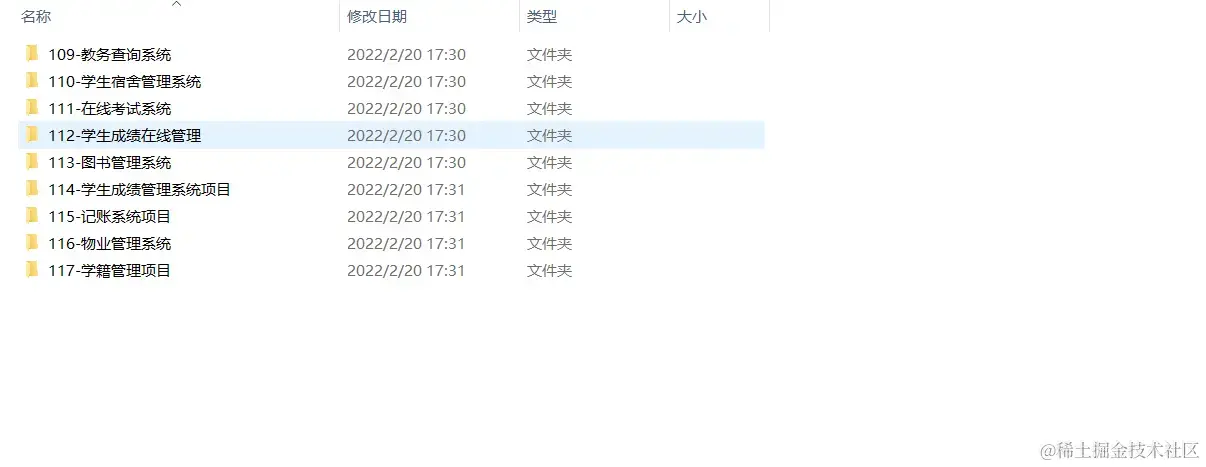
Task: Click the 2022/2/20 17:31 date of 116-物业管理系统
Action: (406, 243)
